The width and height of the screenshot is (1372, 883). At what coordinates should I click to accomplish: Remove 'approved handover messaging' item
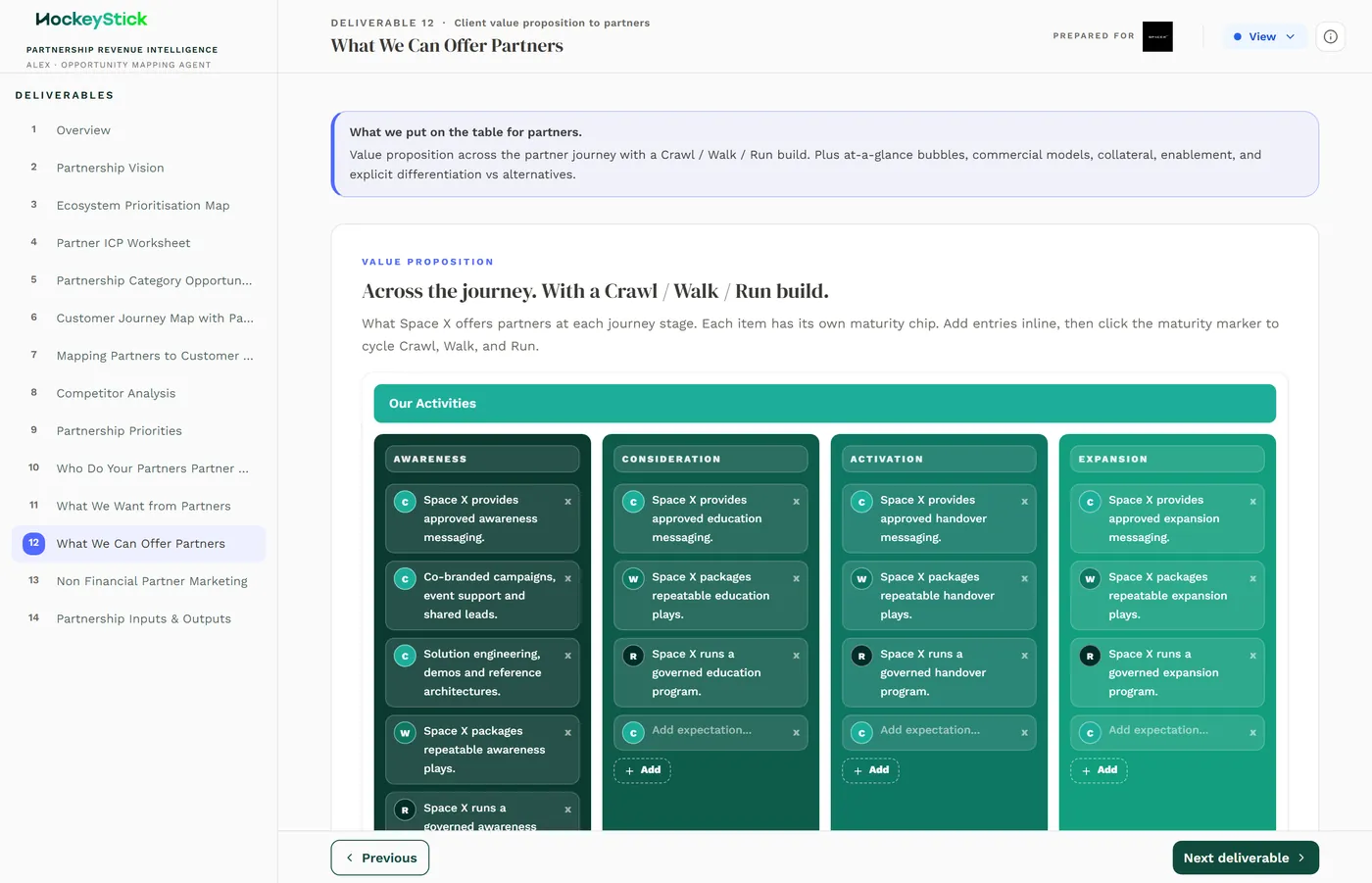pyautogui.click(x=1024, y=502)
